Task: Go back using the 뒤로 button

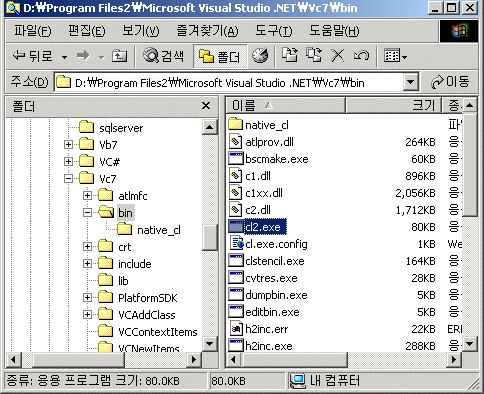Action: pyautogui.click(x=32, y=56)
